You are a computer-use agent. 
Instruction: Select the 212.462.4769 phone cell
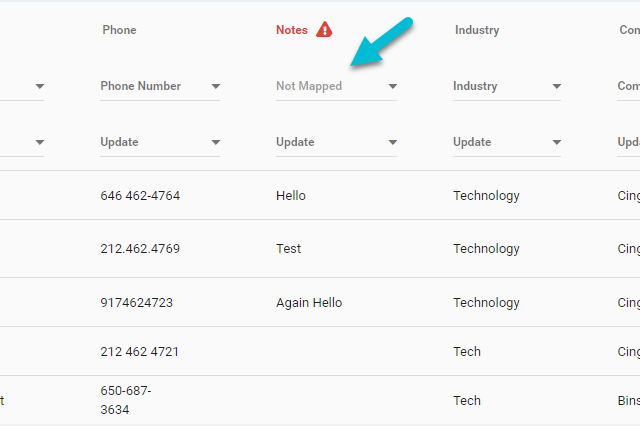click(x=140, y=248)
